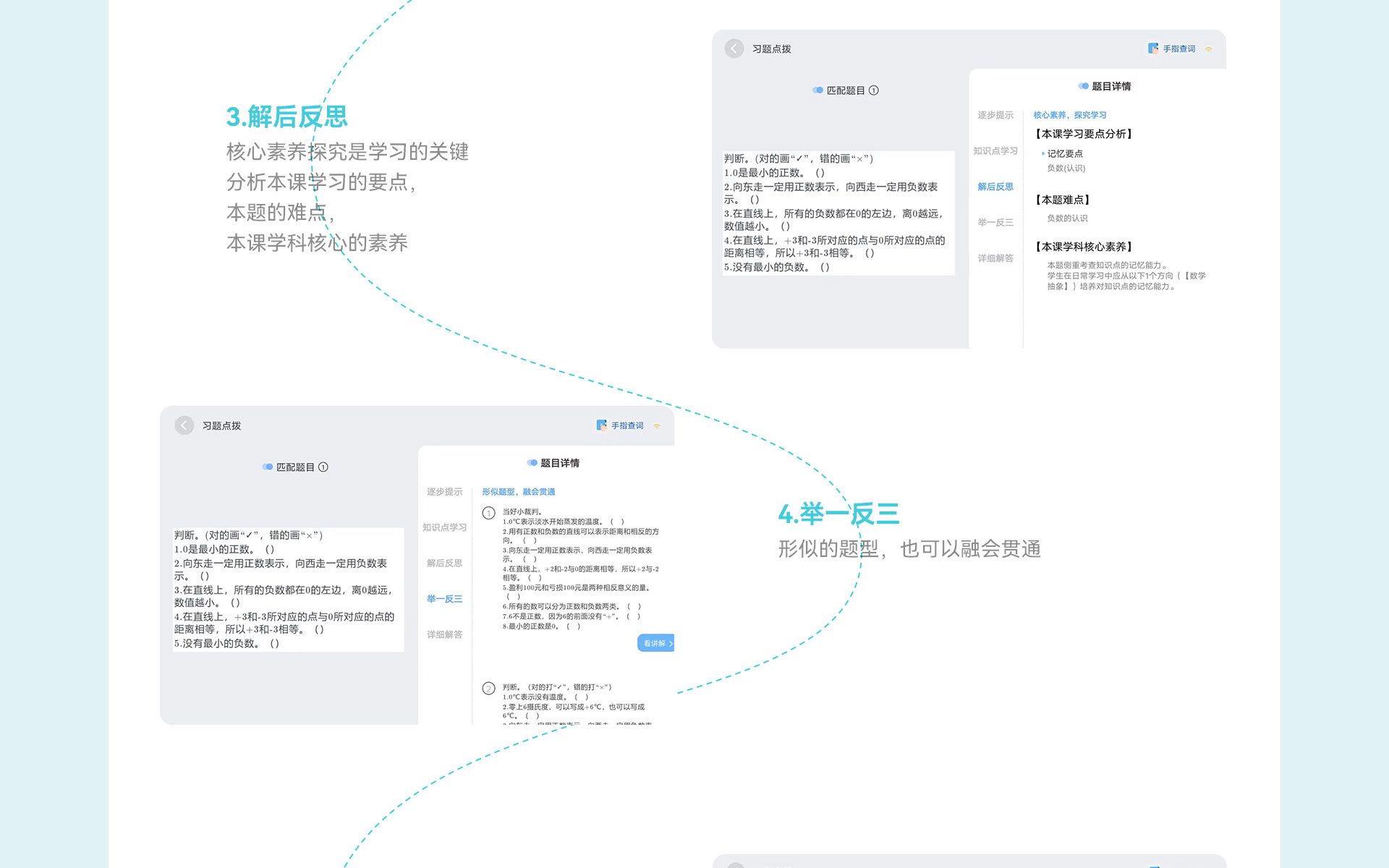Tap 手指查词 icon in lower panel
The image size is (1389, 868).
pos(601,425)
